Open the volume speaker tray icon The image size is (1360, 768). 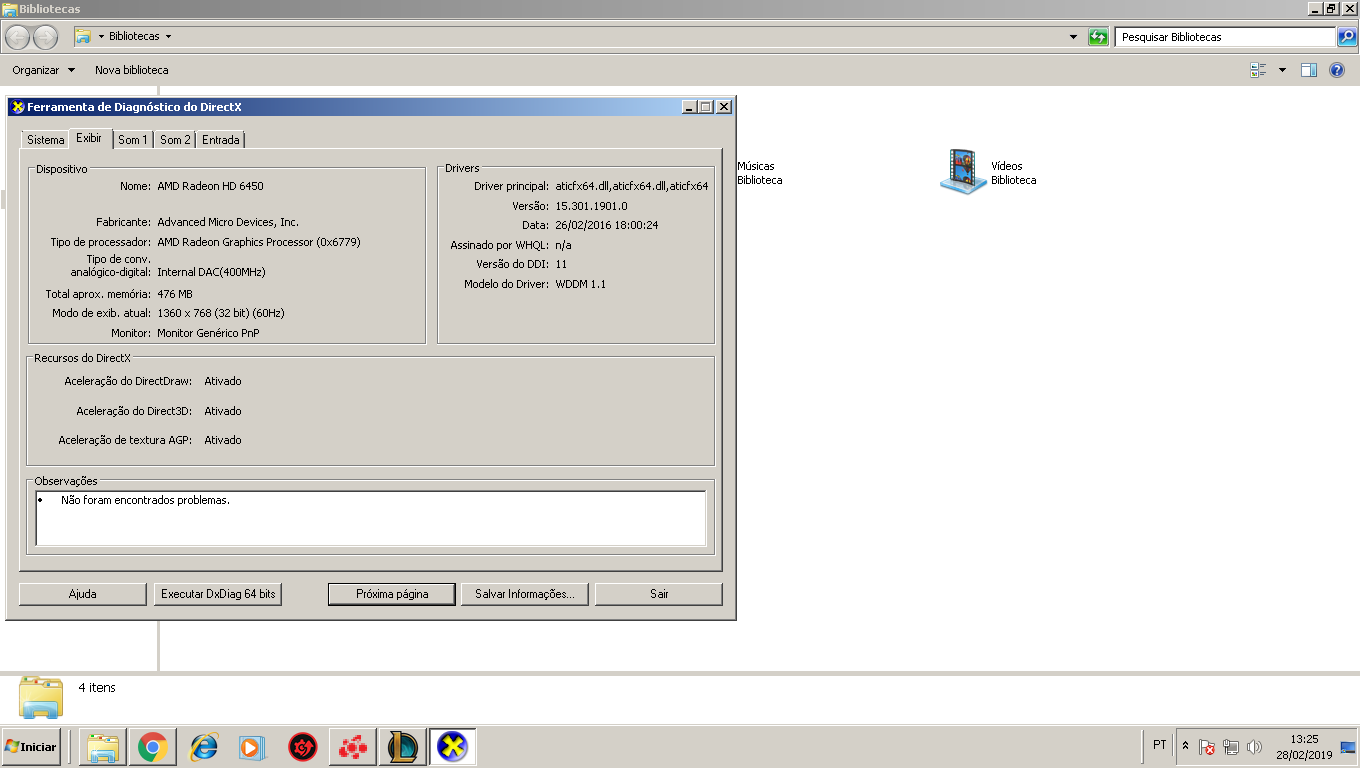[1255, 747]
